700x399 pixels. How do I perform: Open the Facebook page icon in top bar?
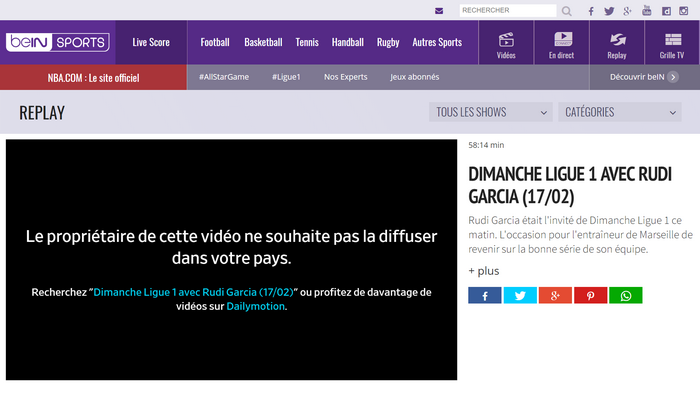click(x=591, y=11)
